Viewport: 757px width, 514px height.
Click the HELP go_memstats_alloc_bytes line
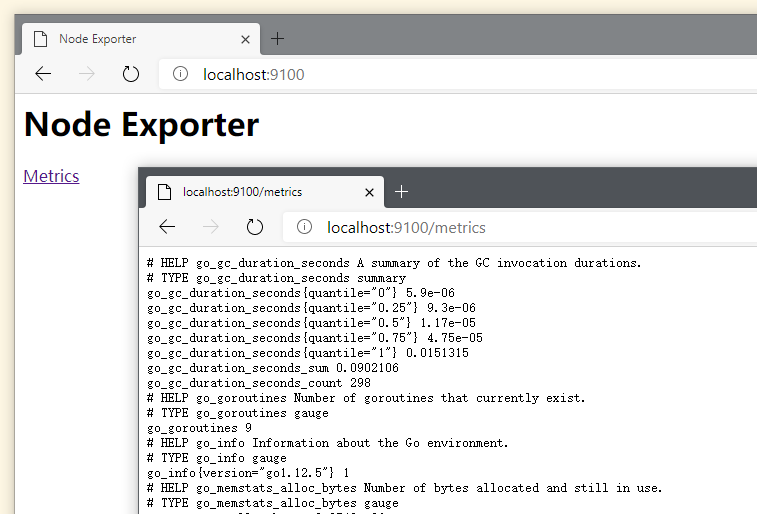pyautogui.click(x=405, y=488)
